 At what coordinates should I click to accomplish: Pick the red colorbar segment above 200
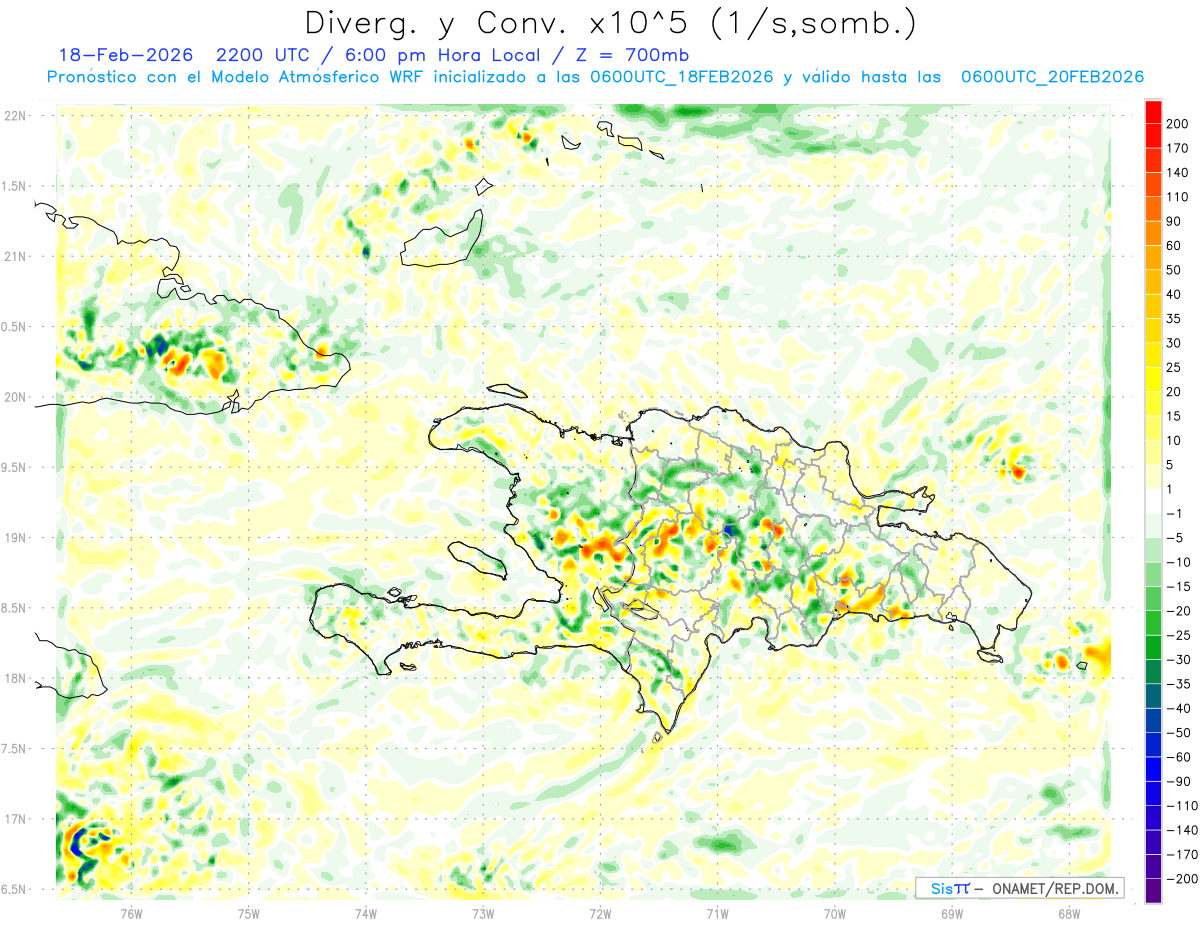point(1153,112)
